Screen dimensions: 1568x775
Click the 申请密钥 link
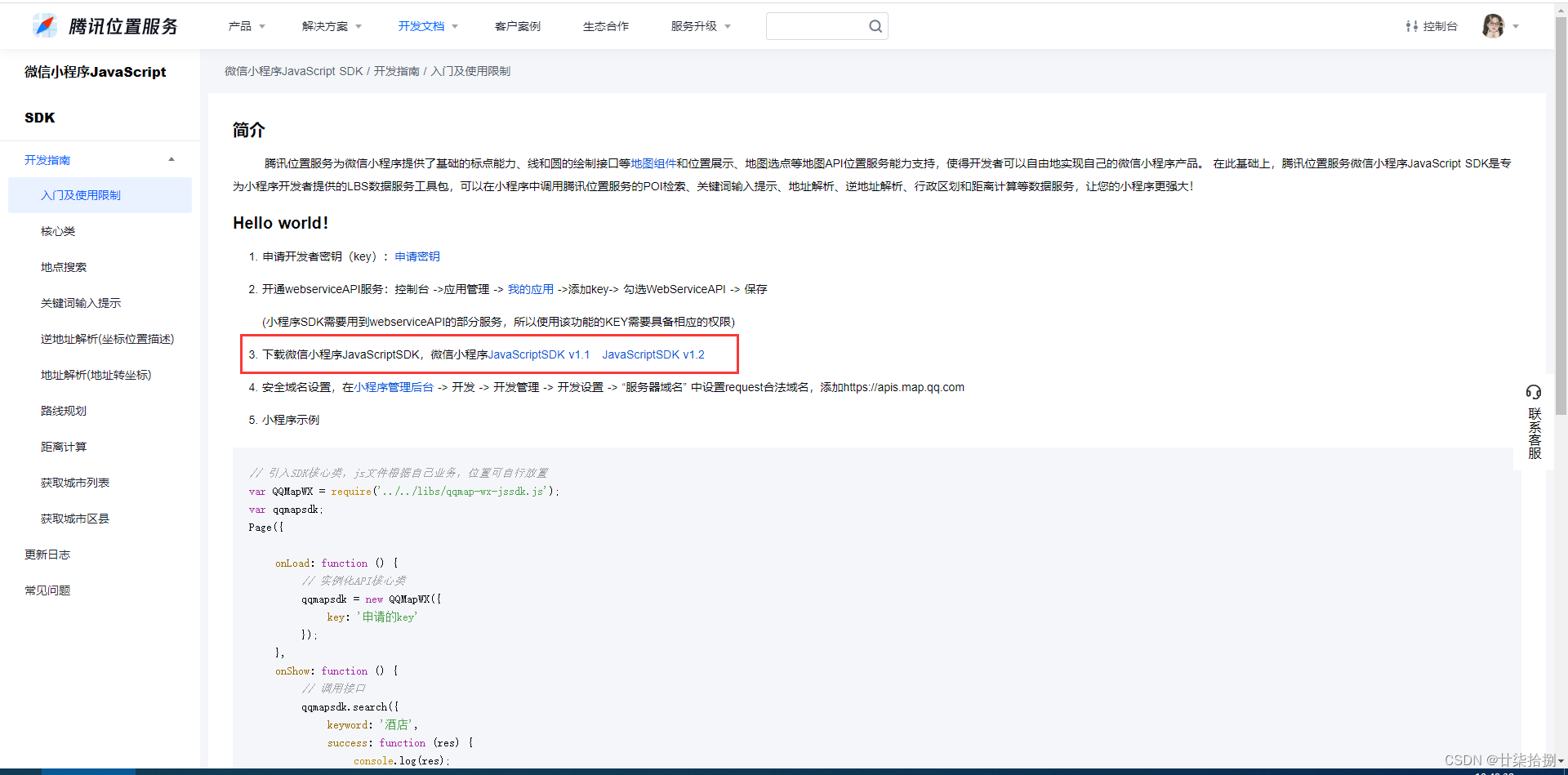point(417,256)
